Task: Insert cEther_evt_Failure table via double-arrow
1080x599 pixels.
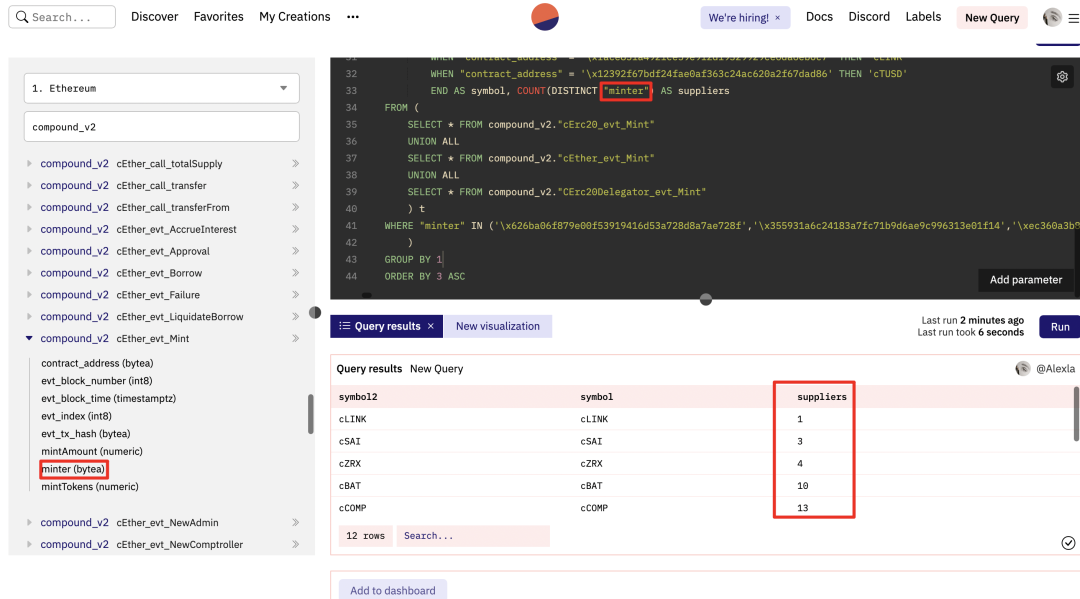Action: coord(295,295)
